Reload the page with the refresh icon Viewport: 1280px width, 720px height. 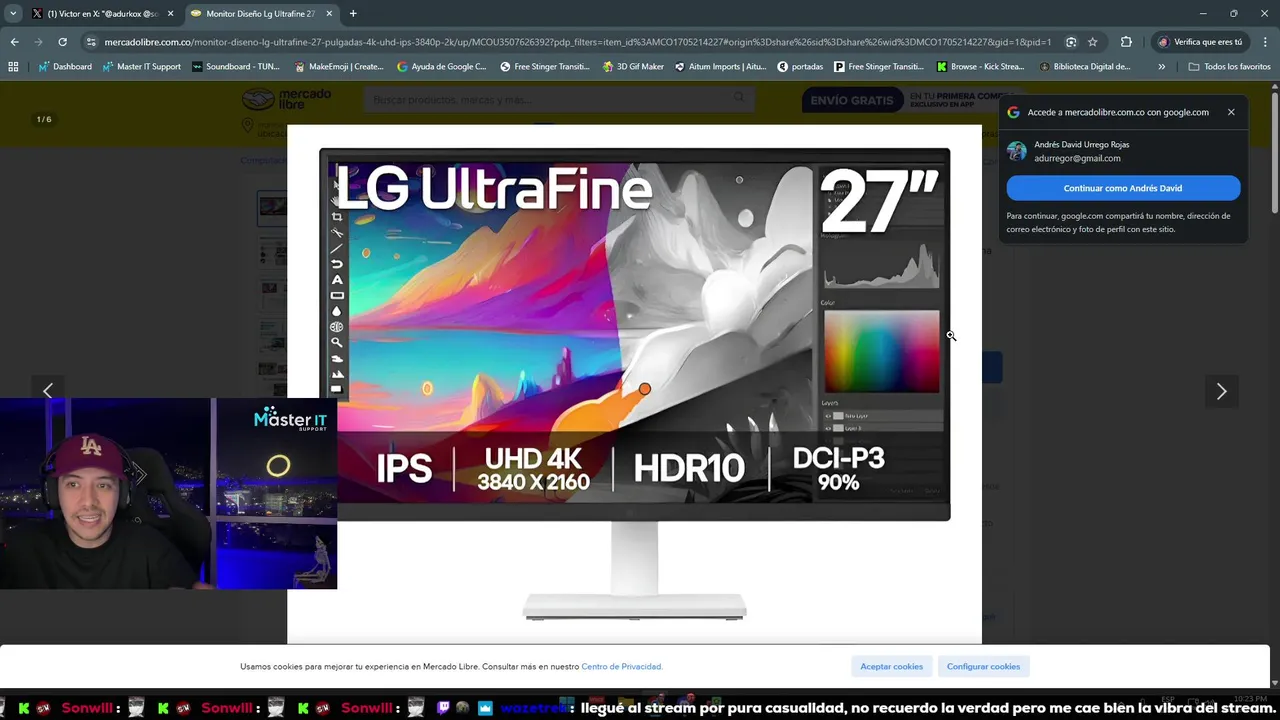62,42
